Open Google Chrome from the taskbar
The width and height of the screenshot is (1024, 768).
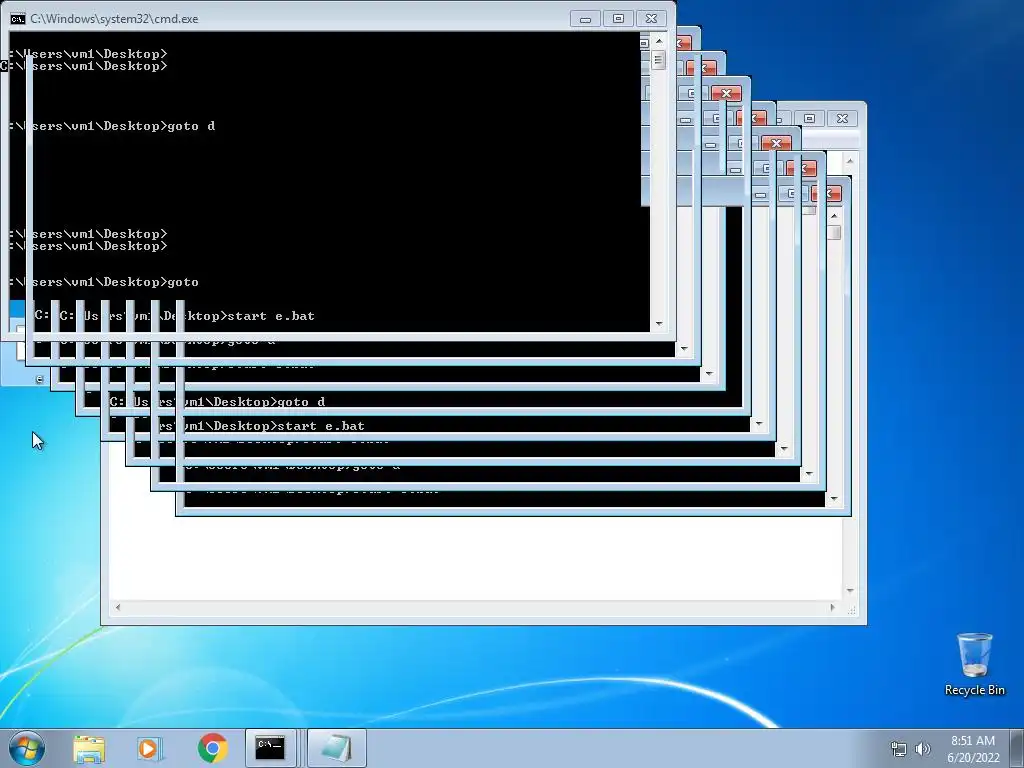click(x=212, y=748)
